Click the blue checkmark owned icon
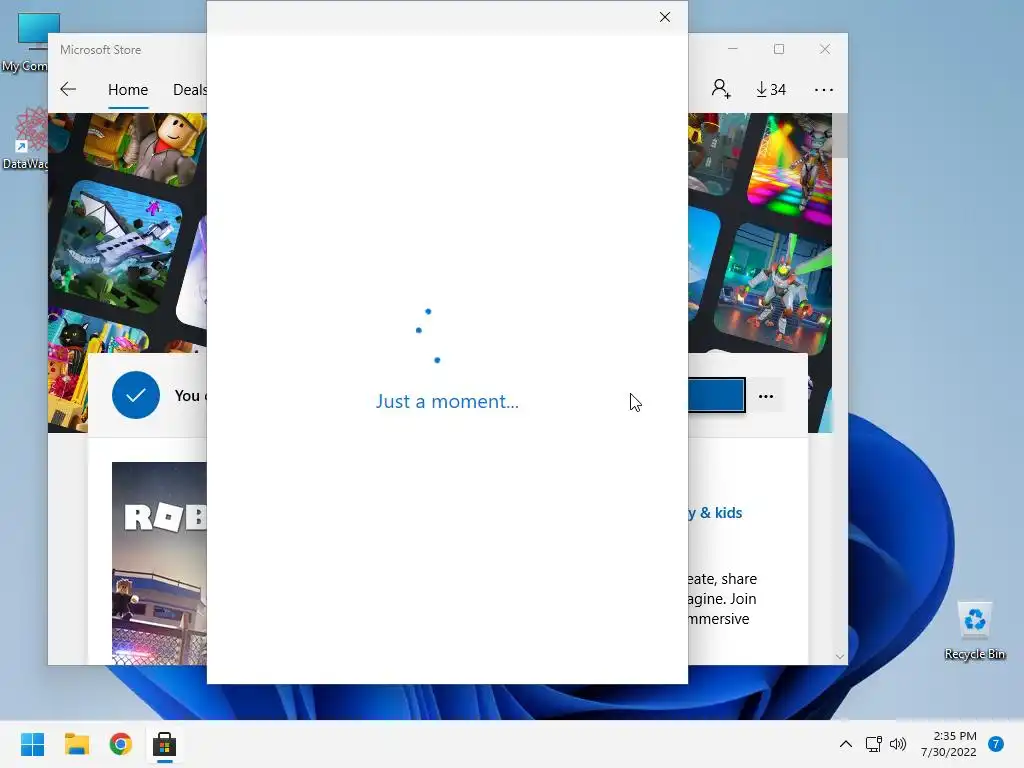Screen dimensions: 1024x768 point(136,395)
